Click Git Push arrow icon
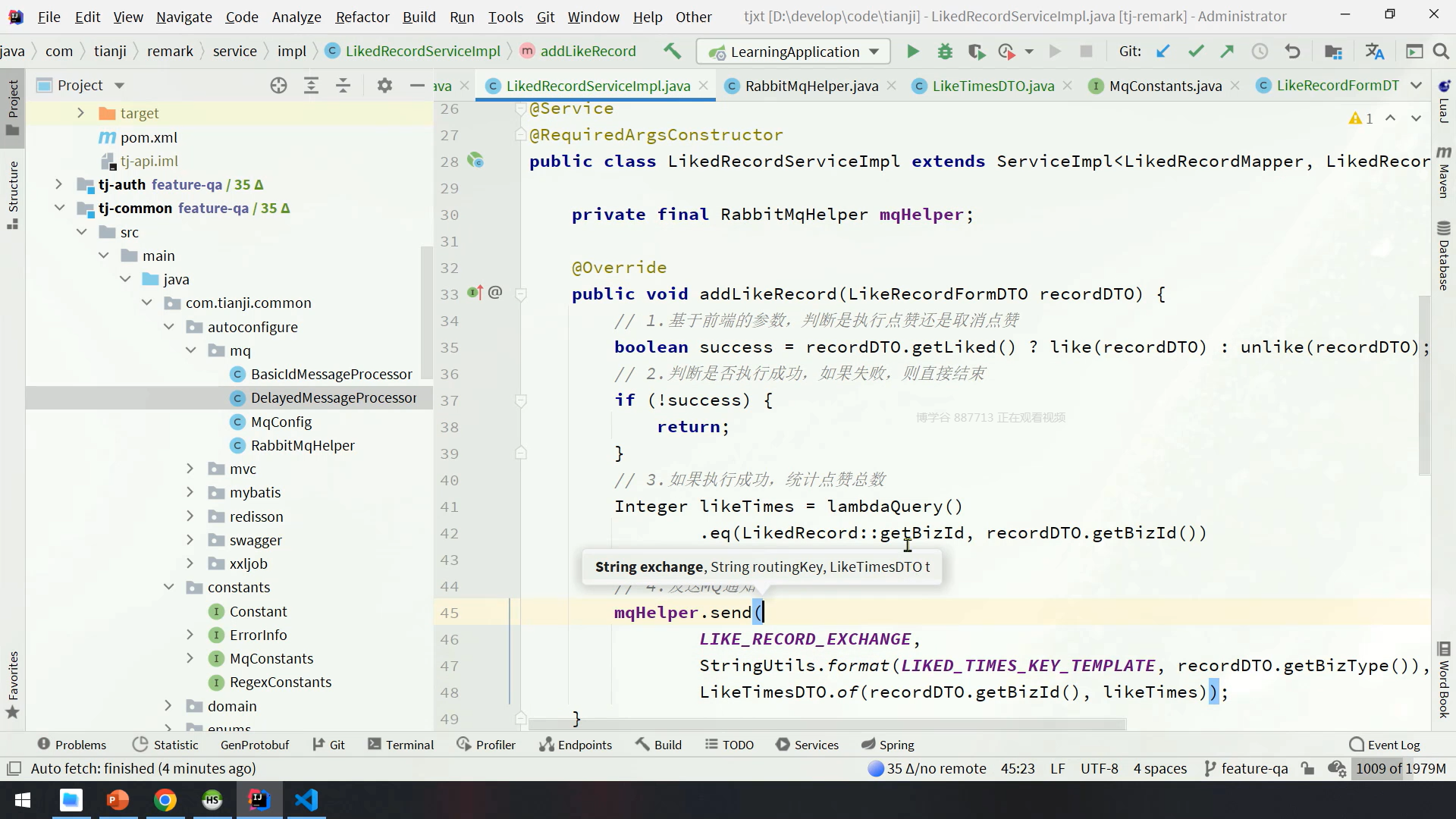1456x819 pixels. [x=1227, y=52]
